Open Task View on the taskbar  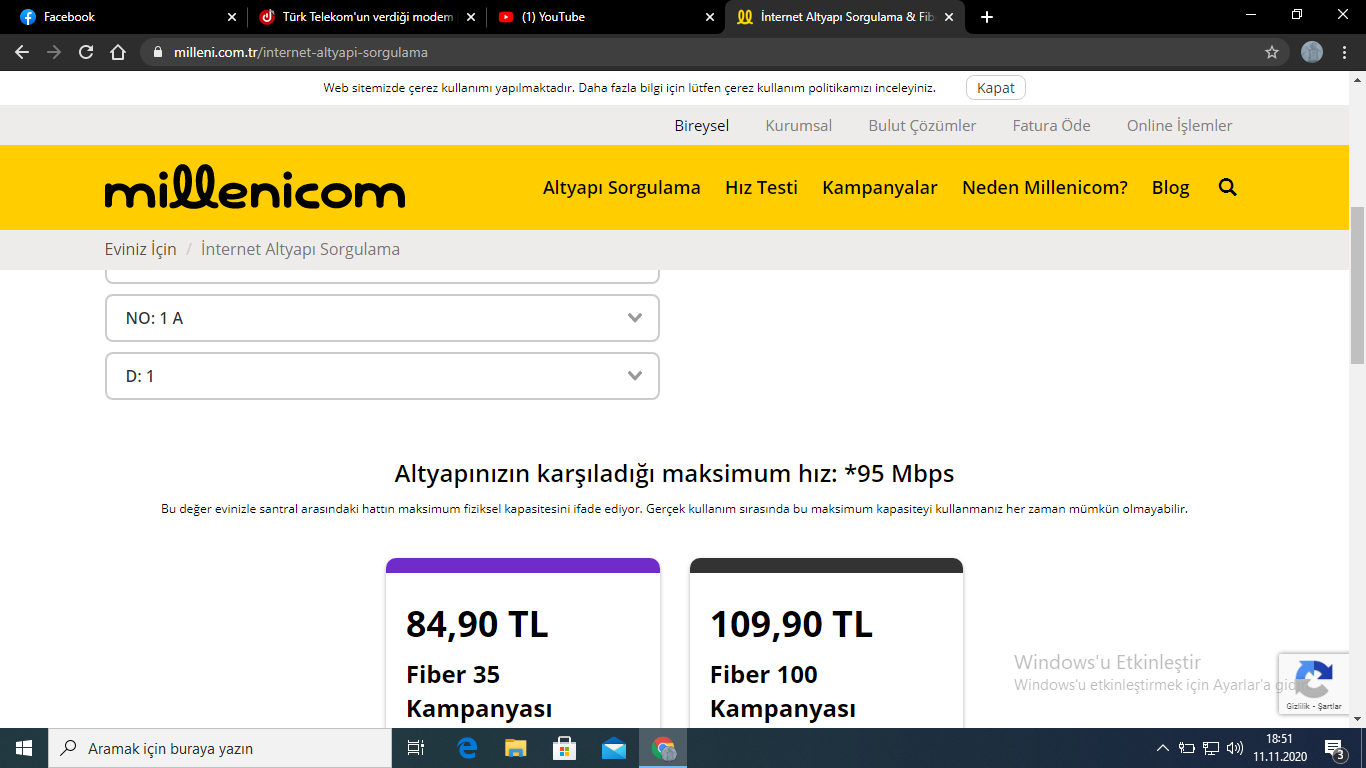(416, 748)
